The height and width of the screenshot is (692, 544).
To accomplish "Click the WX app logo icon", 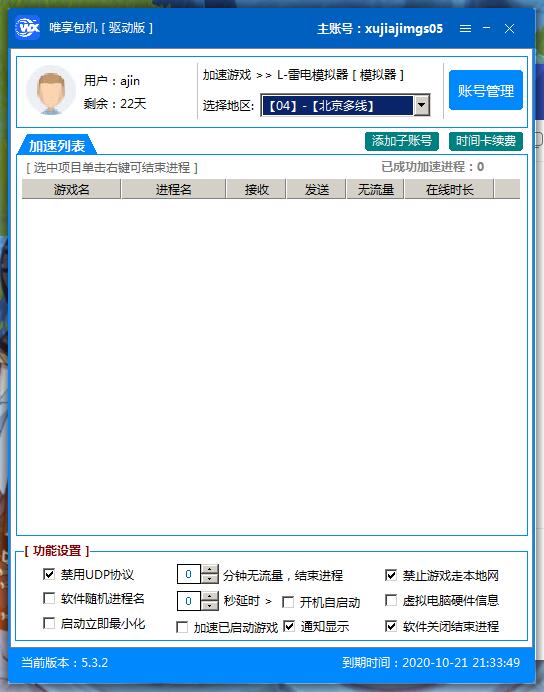I will (x=27, y=28).
